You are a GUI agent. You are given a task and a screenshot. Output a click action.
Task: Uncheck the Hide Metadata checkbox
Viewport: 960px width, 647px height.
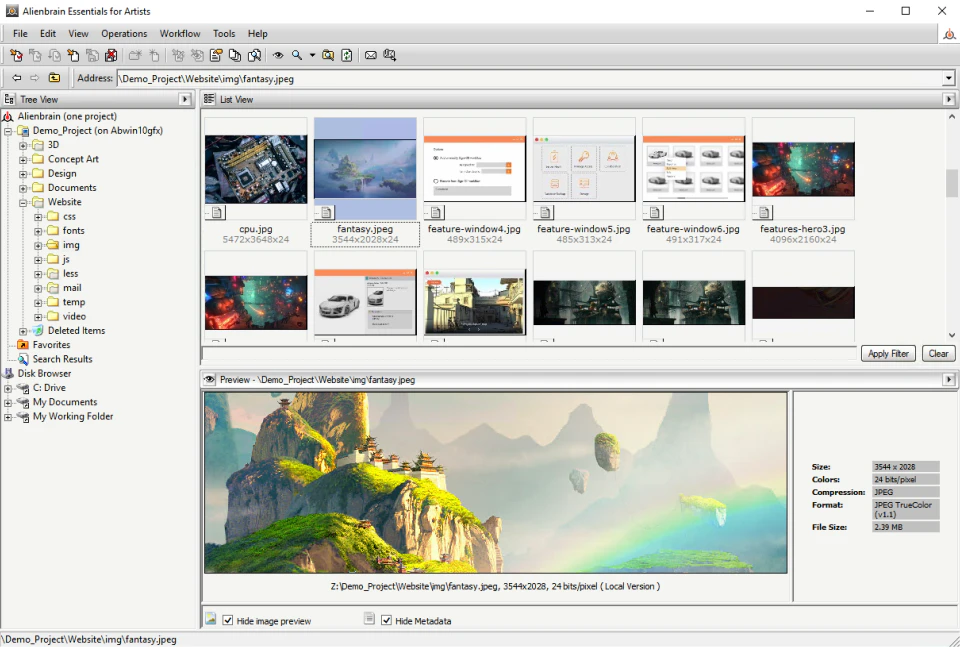[x=387, y=620]
